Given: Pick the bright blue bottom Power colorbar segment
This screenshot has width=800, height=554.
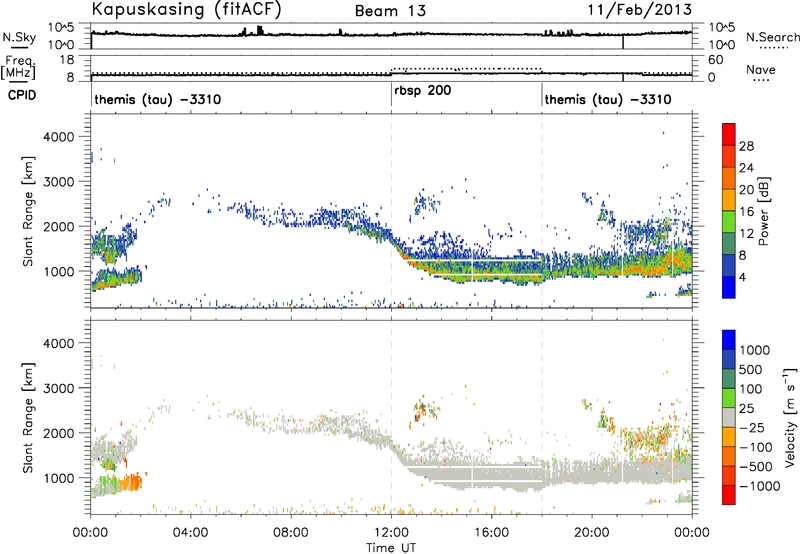Looking at the screenshot, I should [x=729, y=288].
